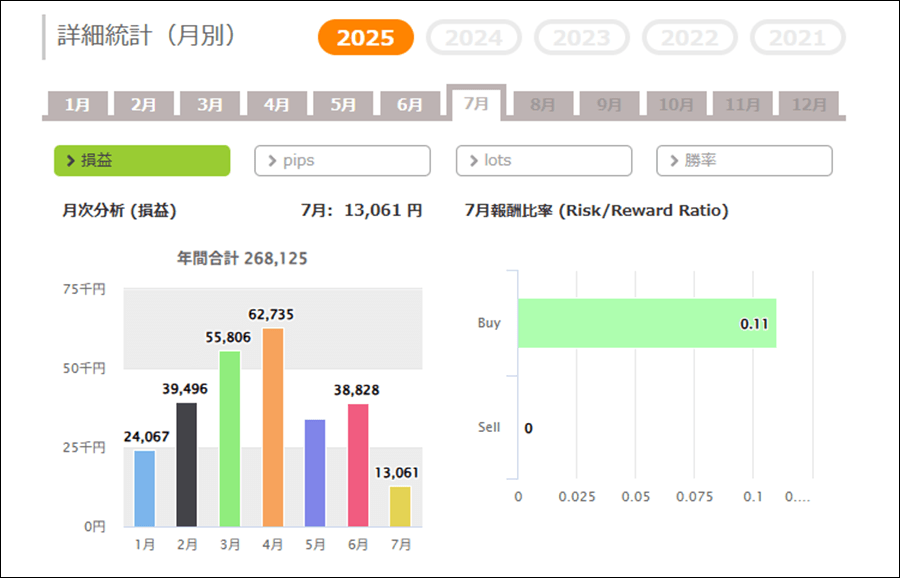Screen dimensions: 900x578
Task: Open the 1月 month tab
Action: pos(77,104)
